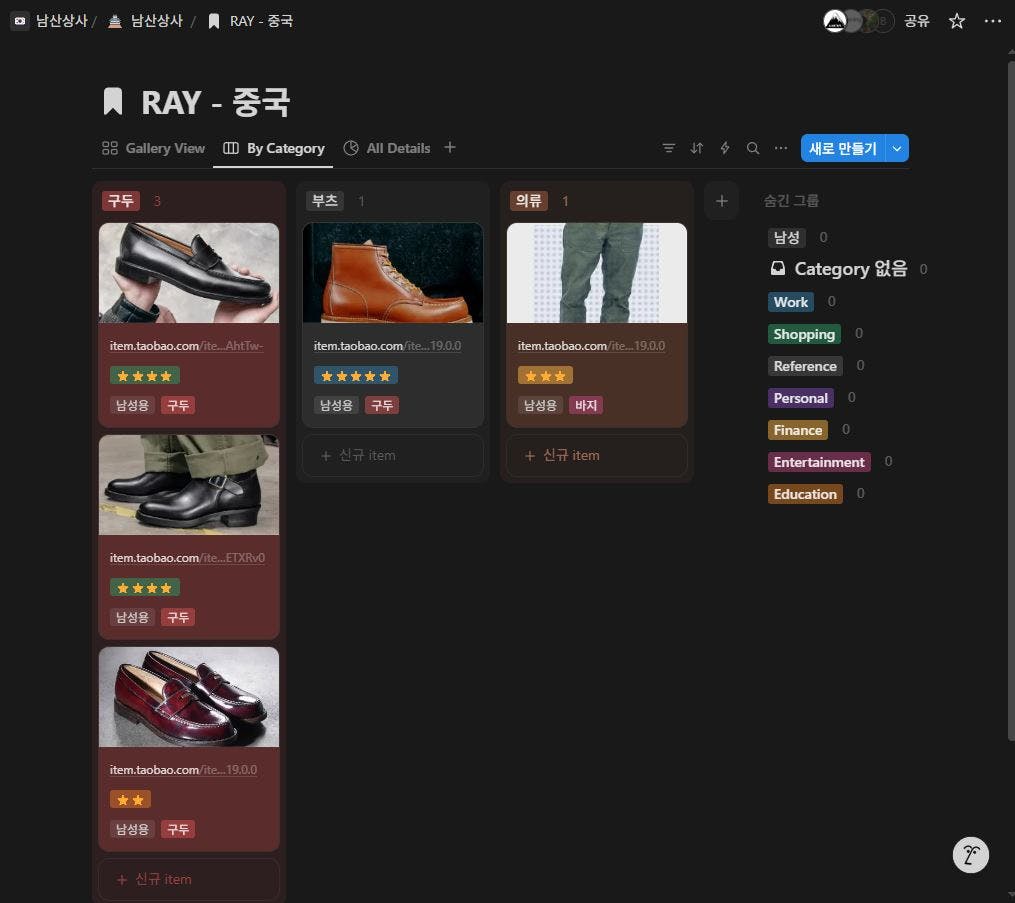Select hidden group Reference

(x=805, y=366)
